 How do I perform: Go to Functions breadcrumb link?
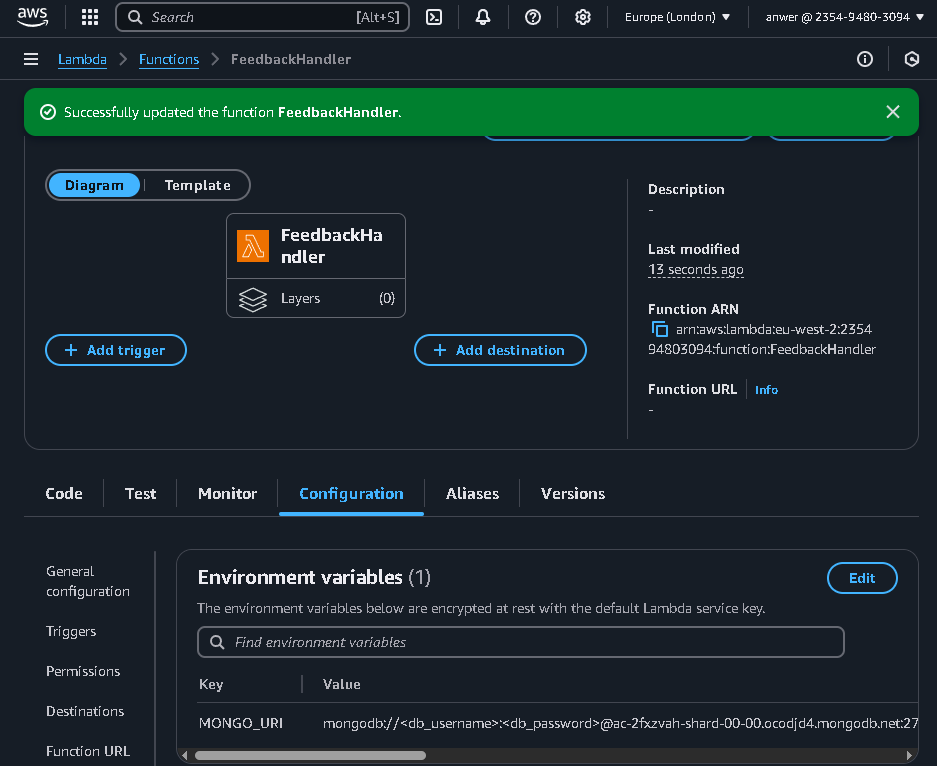169,59
